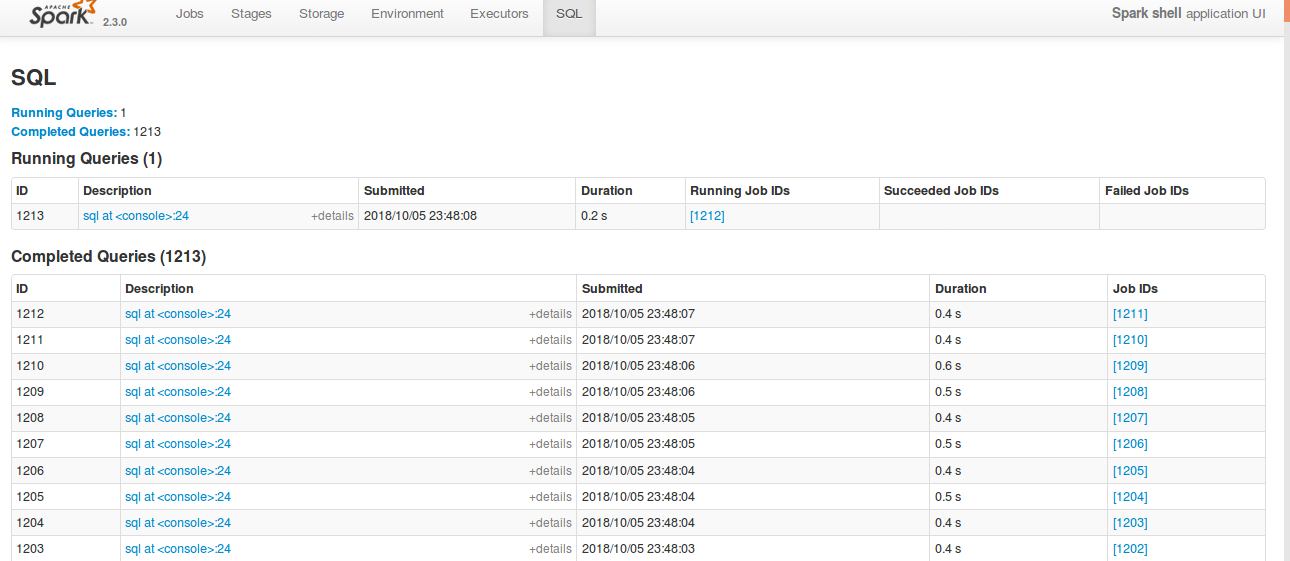
Task: Click submitted time 2018/10/05 23:48:08
Action: tap(420, 216)
